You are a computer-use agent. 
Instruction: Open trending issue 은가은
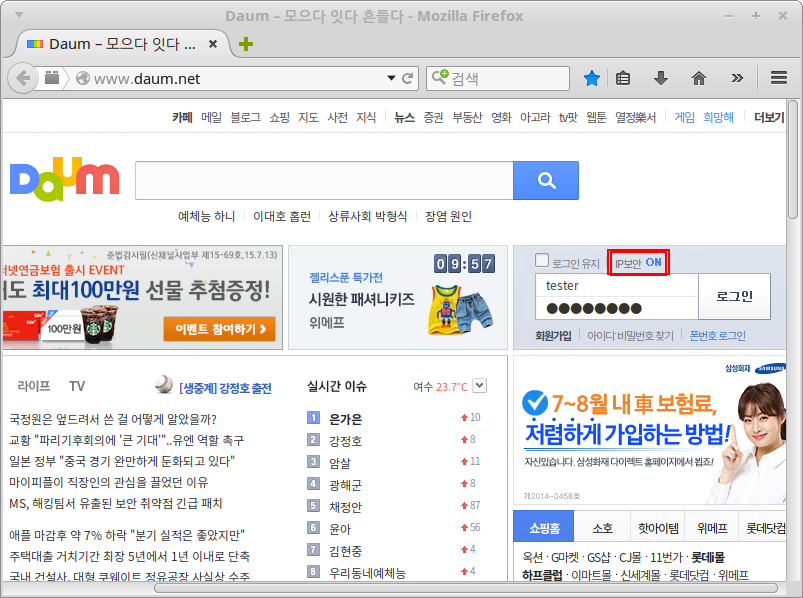click(x=346, y=419)
